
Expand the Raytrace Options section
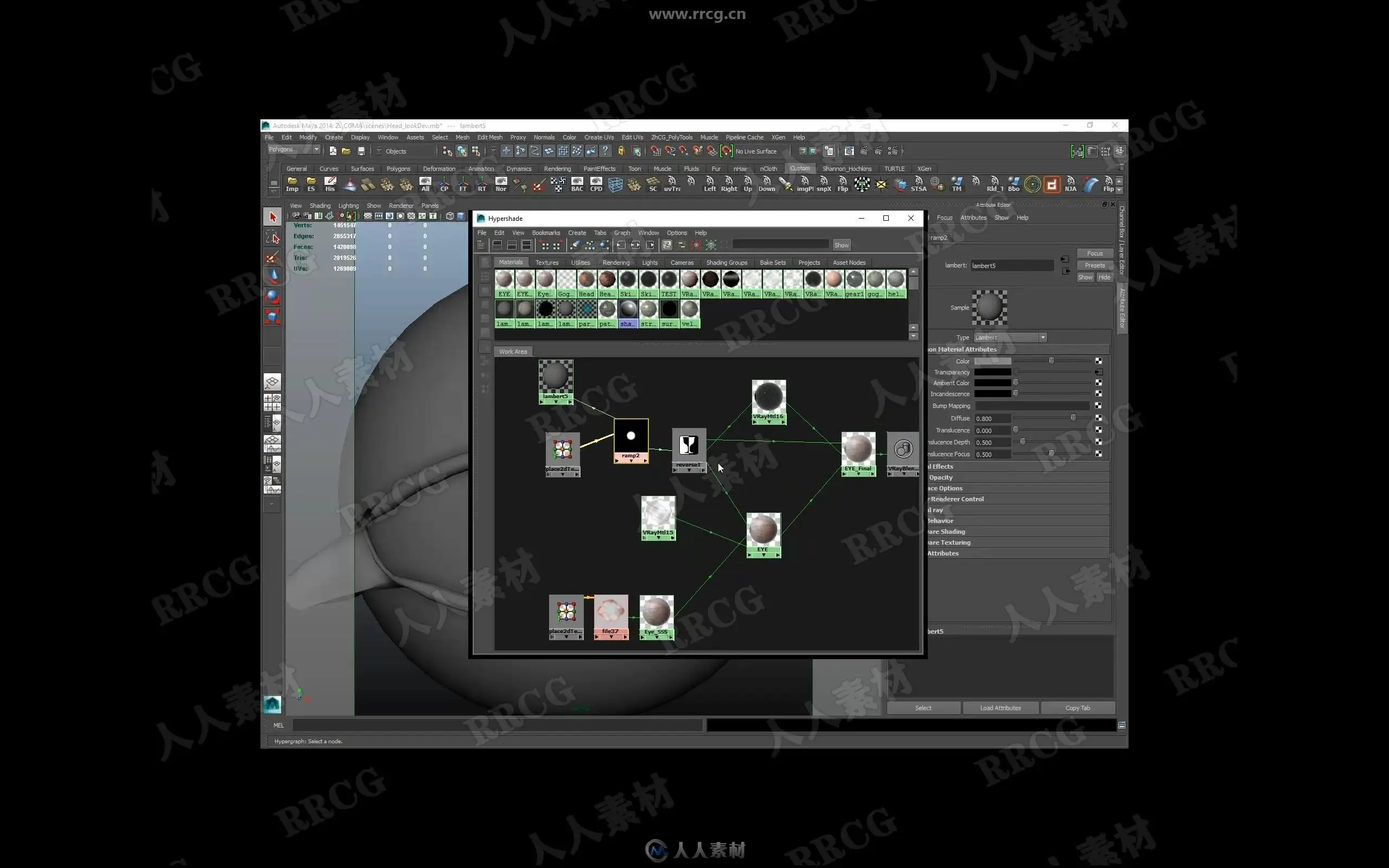point(1018,488)
